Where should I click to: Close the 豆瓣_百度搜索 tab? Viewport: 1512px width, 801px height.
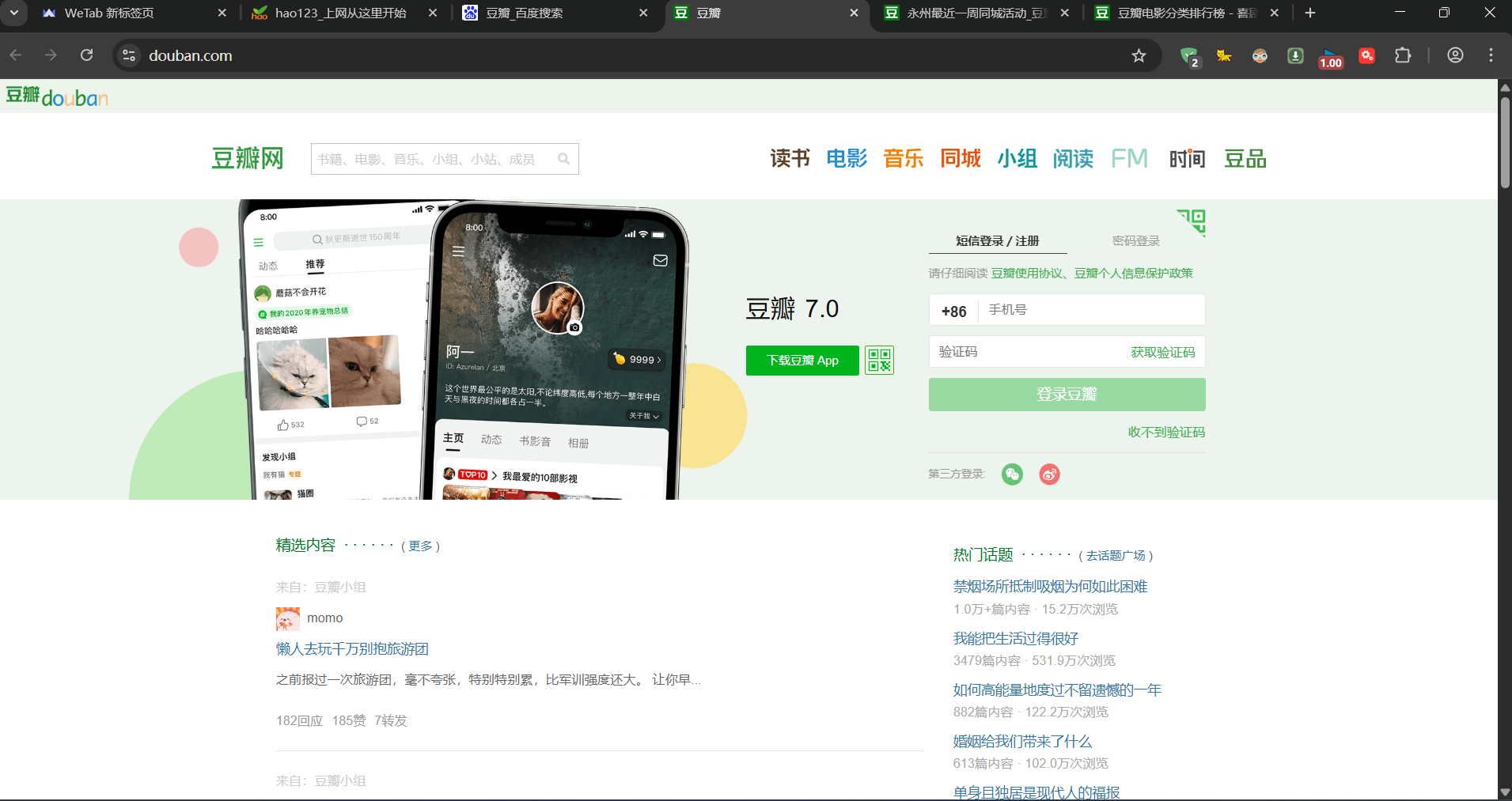coord(643,13)
